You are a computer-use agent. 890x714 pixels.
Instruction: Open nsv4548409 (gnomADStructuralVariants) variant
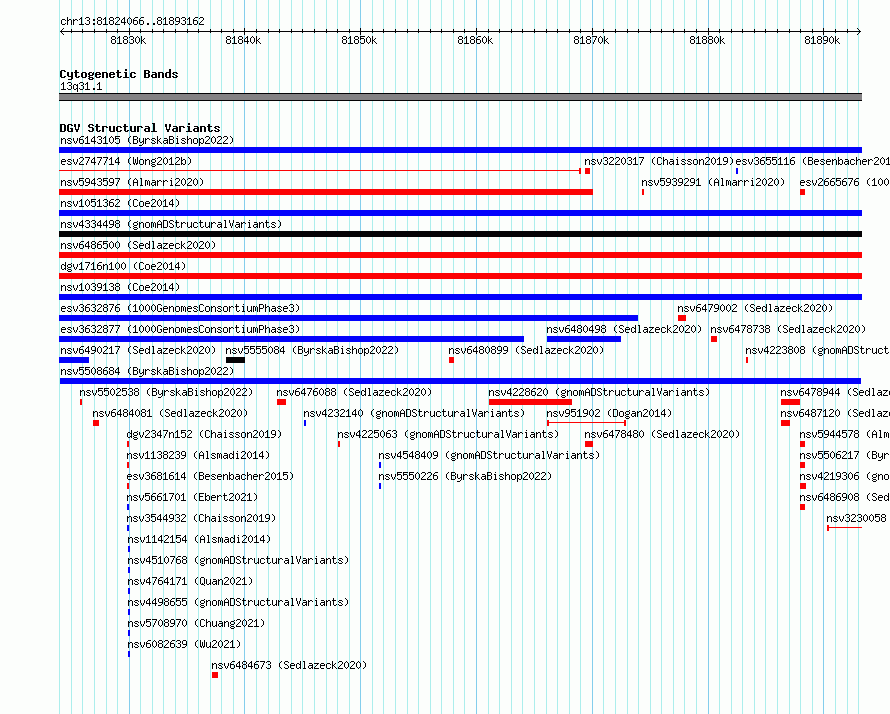tap(489, 455)
